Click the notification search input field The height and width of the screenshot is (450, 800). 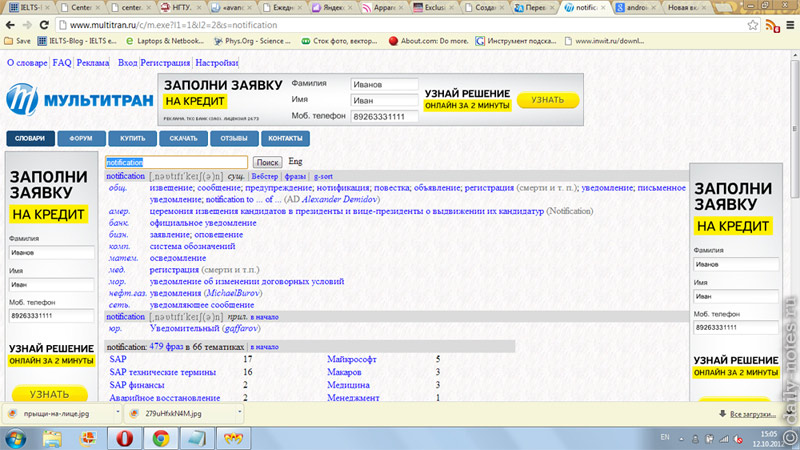[177, 162]
